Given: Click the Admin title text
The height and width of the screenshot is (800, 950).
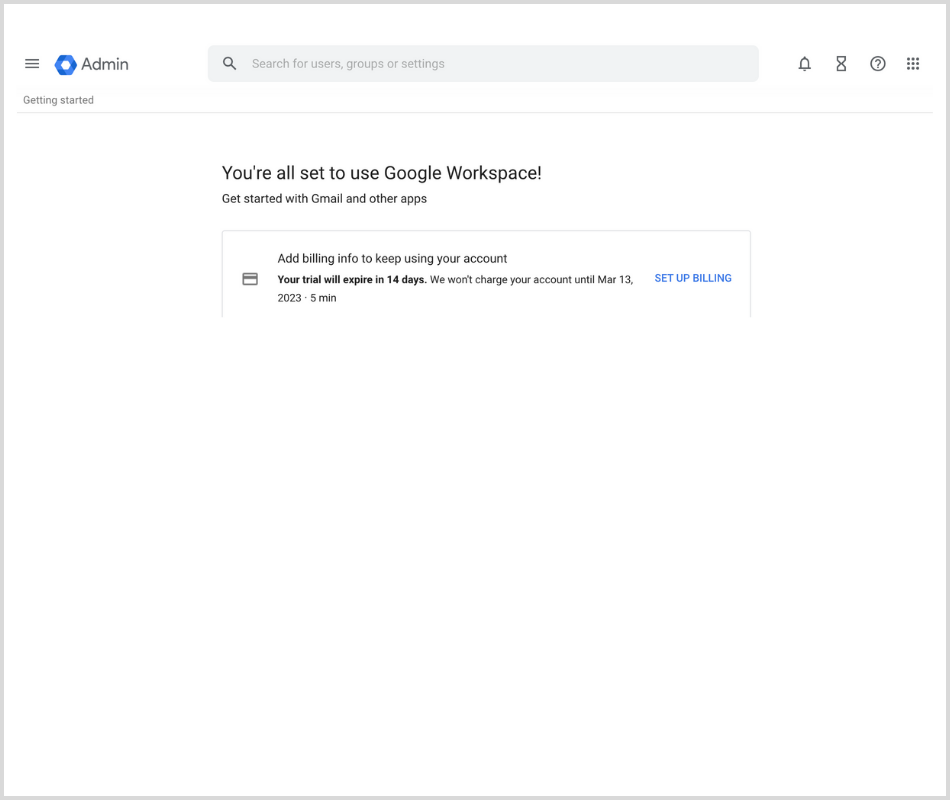Looking at the screenshot, I should tap(105, 64).
